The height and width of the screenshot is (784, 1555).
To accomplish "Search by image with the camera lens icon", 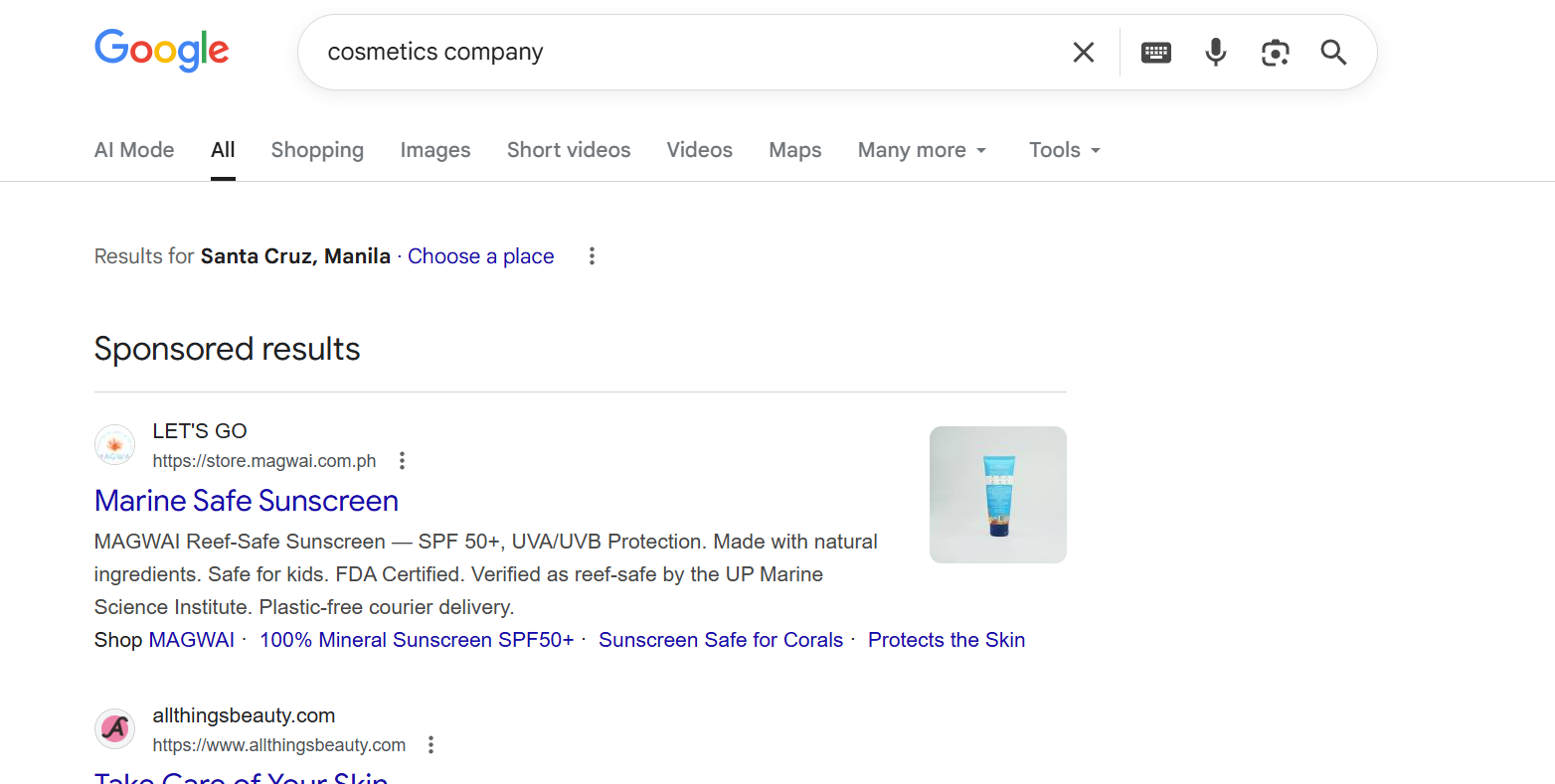I will (x=1276, y=52).
